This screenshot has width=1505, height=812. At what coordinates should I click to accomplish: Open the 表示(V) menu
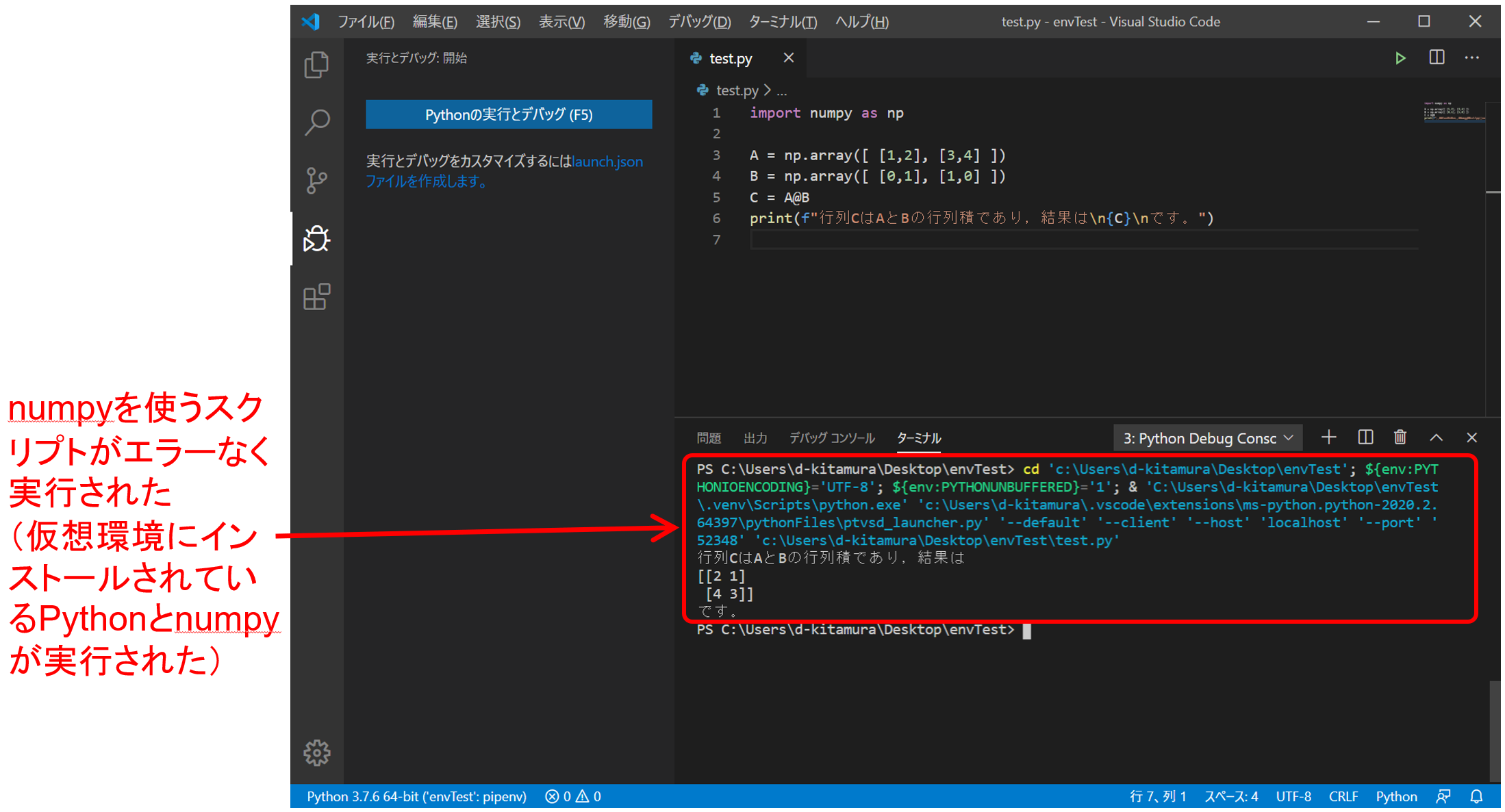tap(561, 22)
